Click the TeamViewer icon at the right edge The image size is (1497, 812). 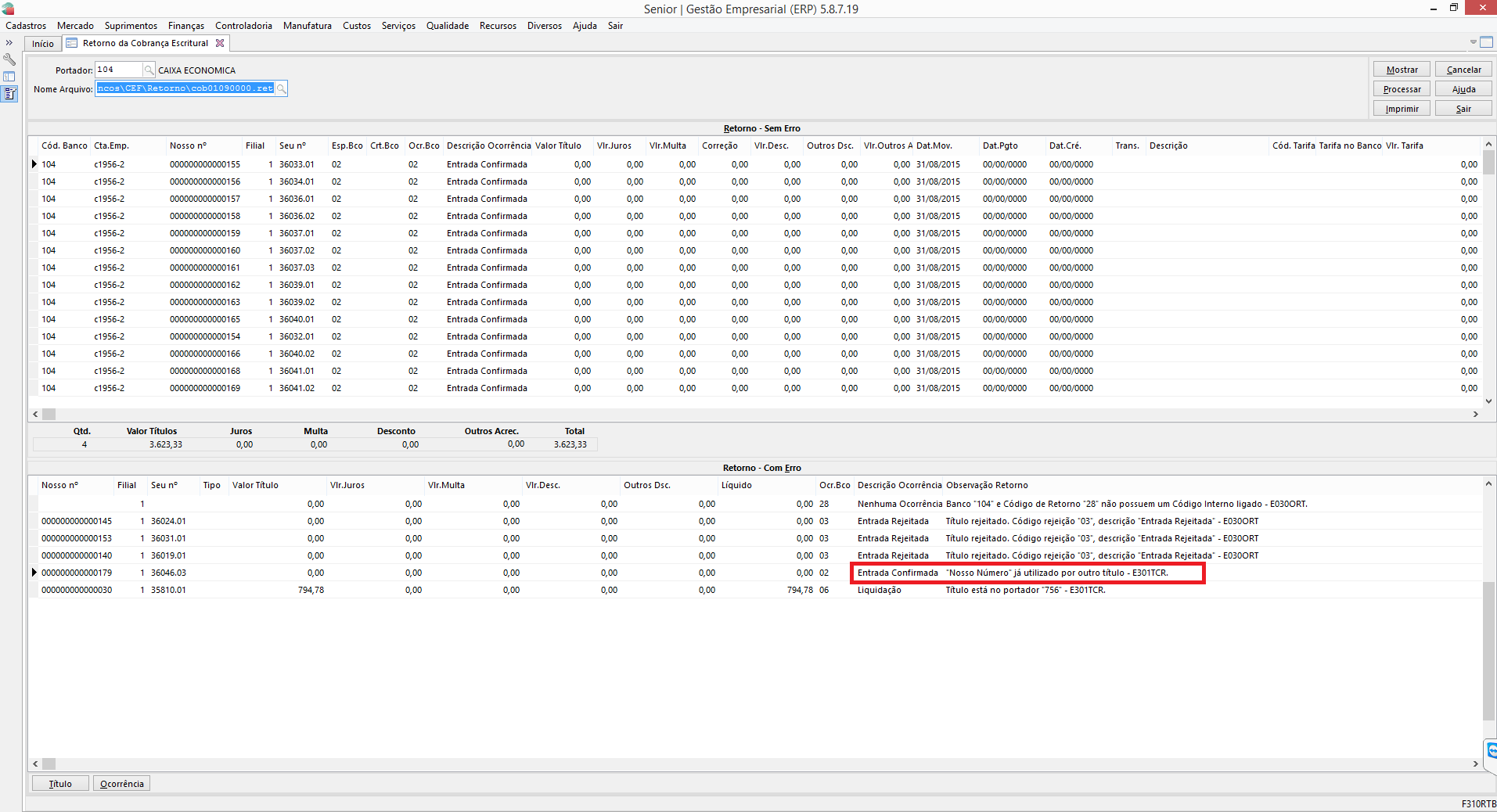click(1491, 751)
